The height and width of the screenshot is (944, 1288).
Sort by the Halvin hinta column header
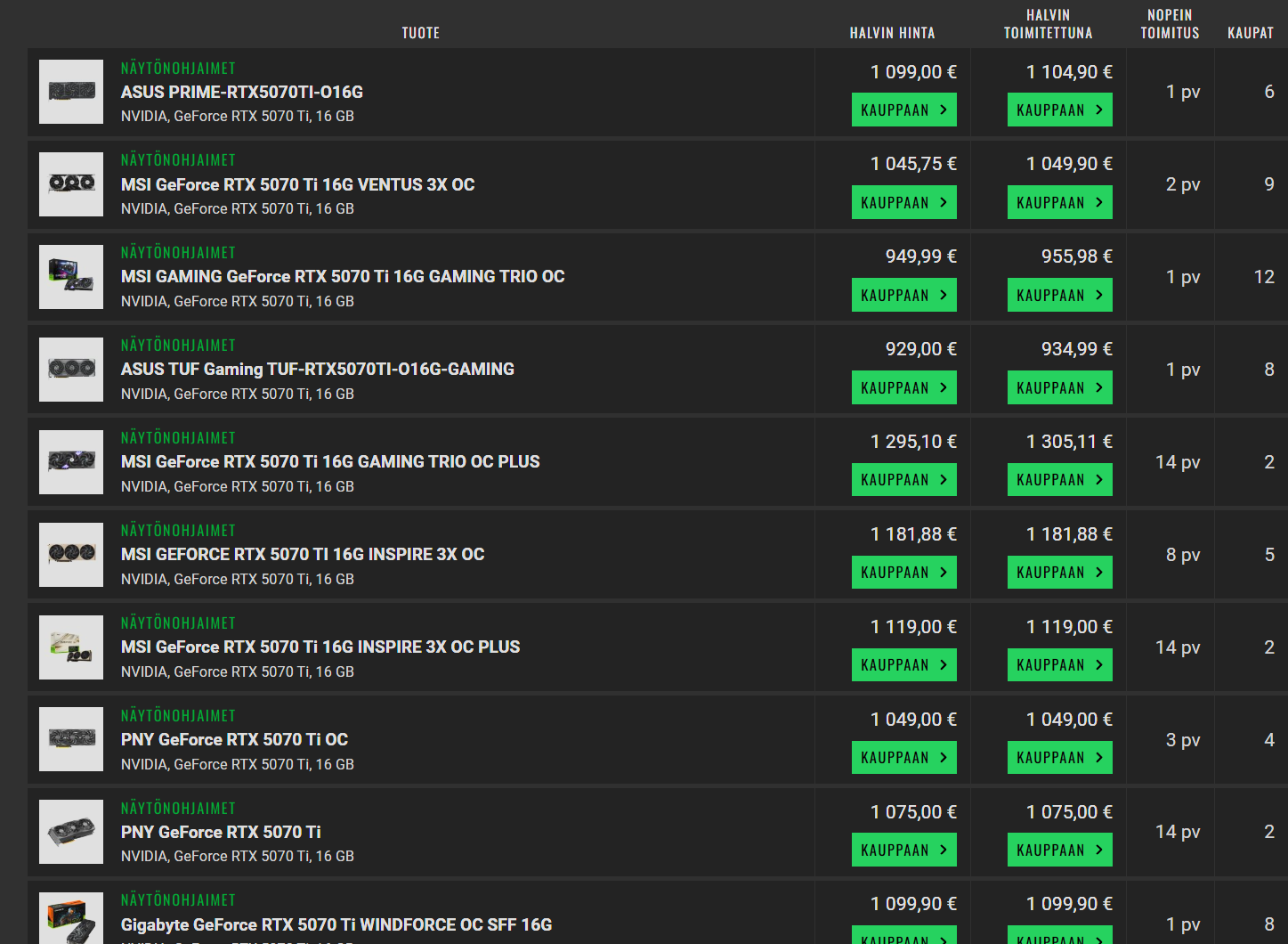tap(892, 33)
